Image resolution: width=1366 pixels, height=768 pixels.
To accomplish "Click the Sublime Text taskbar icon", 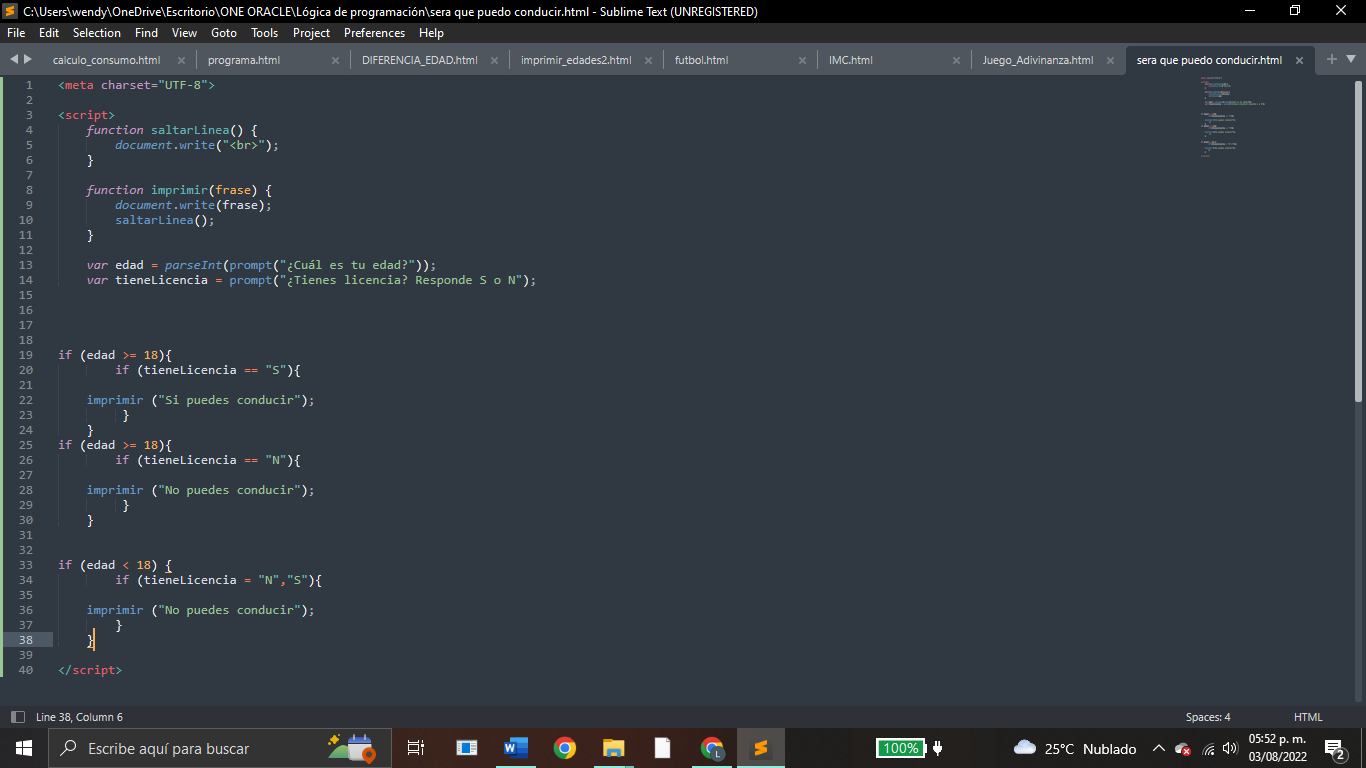I will [x=761, y=748].
